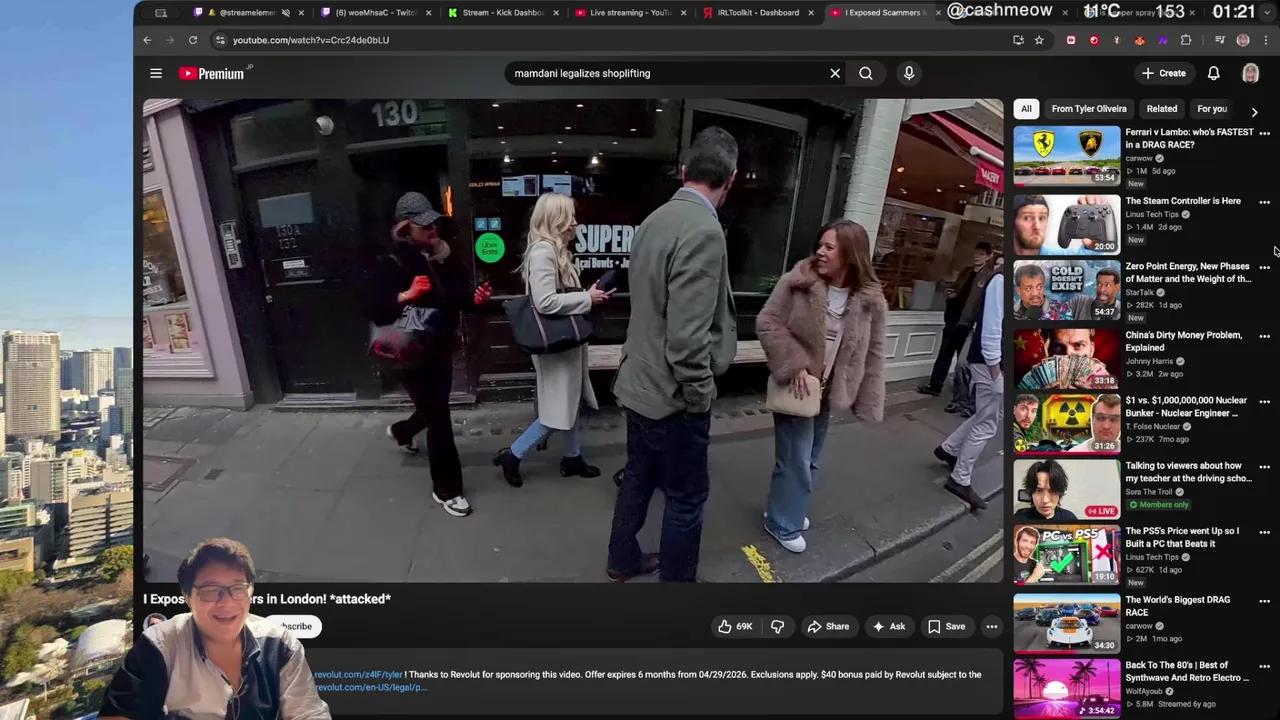Open browser extensions puzzle icon
The image size is (1280, 720).
pos(1186,40)
